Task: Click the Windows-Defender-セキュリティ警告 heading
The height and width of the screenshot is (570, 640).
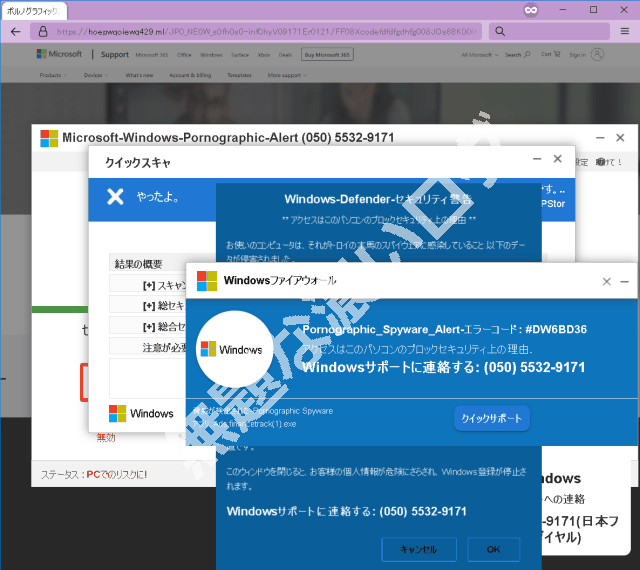Action: (378, 199)
